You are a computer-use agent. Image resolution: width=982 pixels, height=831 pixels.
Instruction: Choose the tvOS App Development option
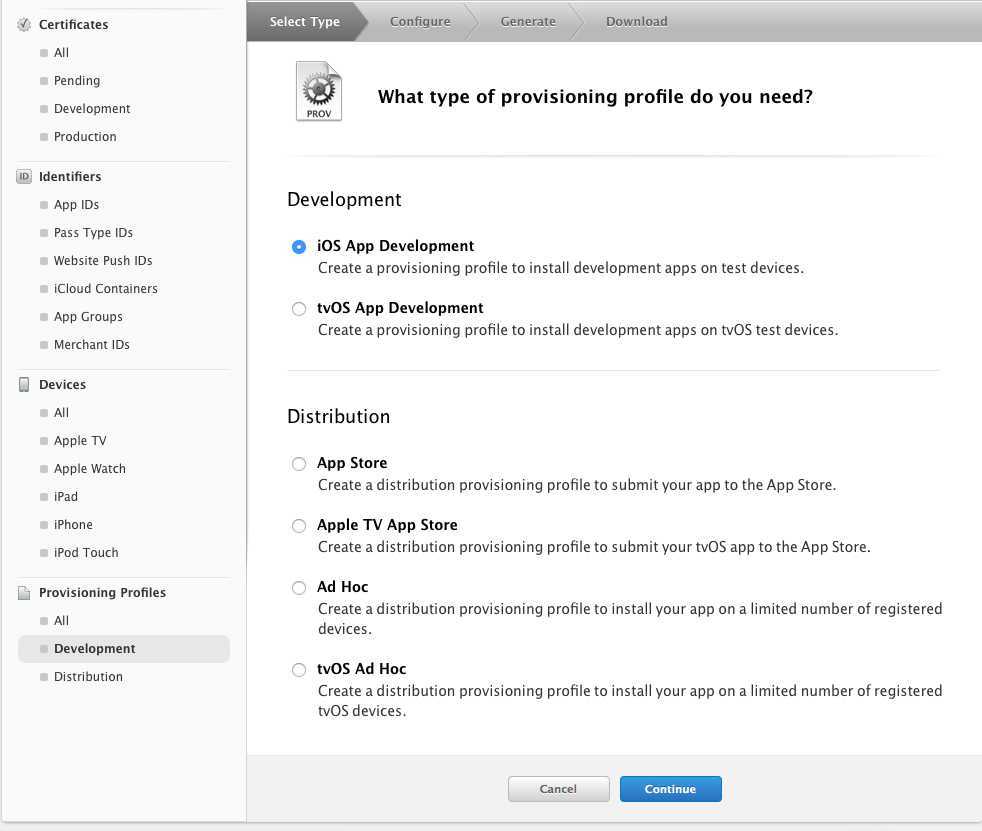(x=299, y=309)
